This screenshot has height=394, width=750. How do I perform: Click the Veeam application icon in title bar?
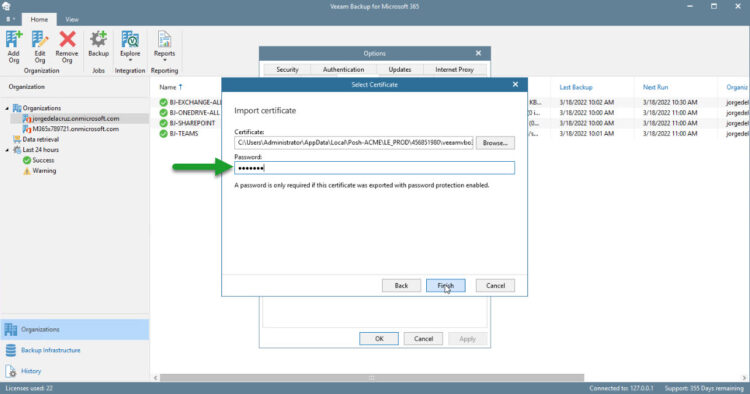pos(6,6)
